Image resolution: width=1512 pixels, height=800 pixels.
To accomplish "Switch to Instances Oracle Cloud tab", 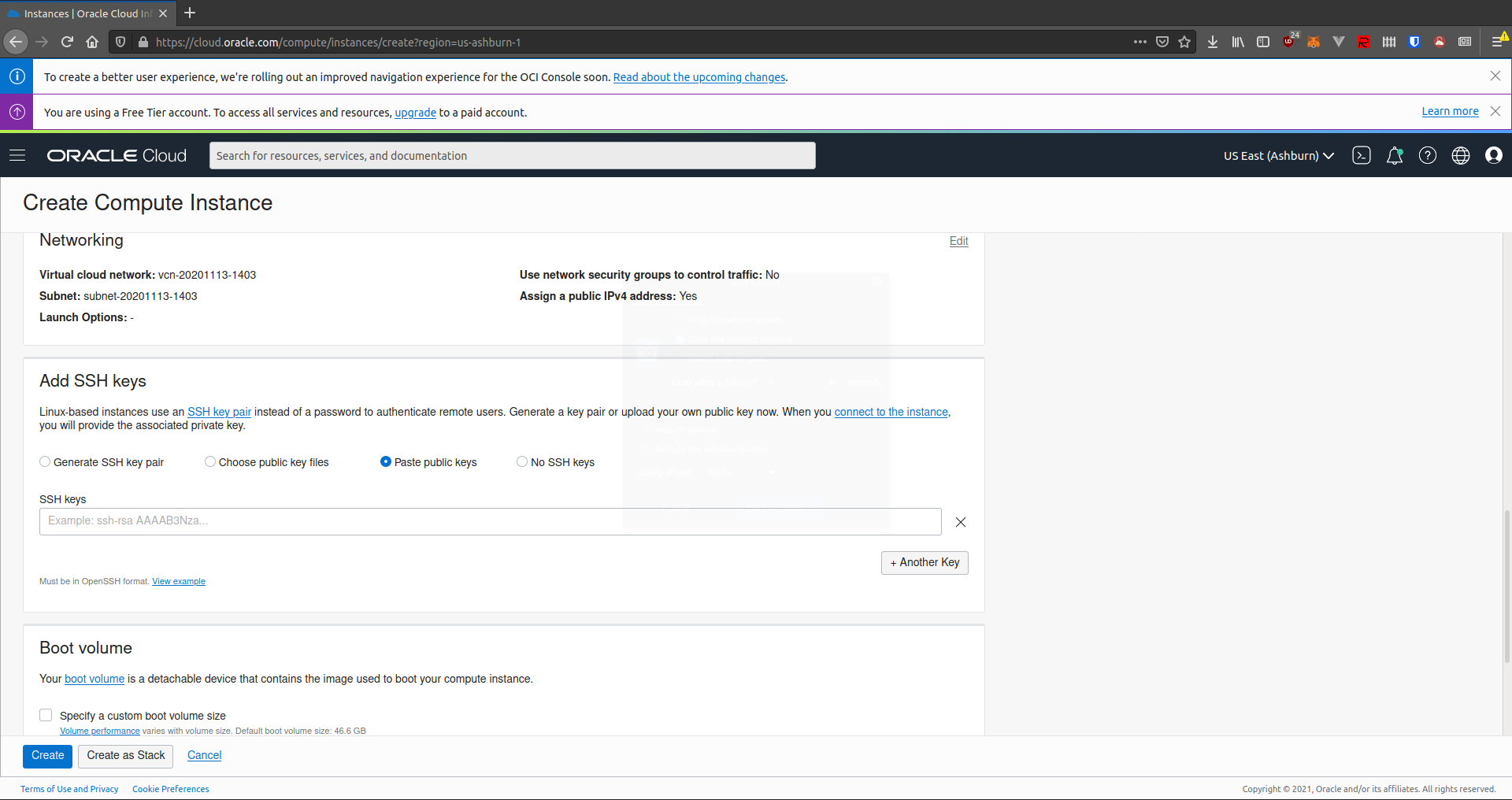I will [x=87, y=13].
